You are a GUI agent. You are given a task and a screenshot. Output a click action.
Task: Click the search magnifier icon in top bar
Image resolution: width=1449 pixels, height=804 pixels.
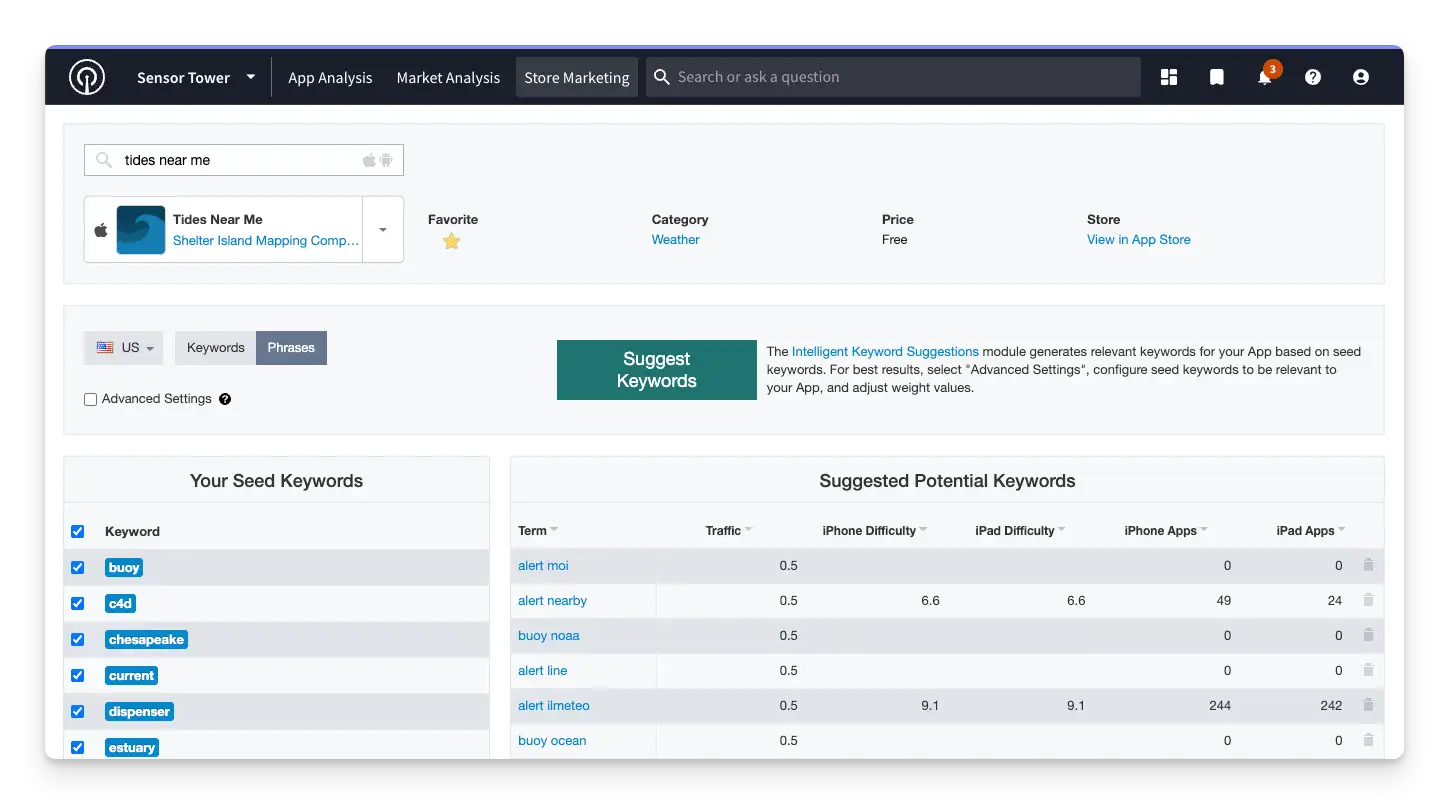tap(661, 77)
